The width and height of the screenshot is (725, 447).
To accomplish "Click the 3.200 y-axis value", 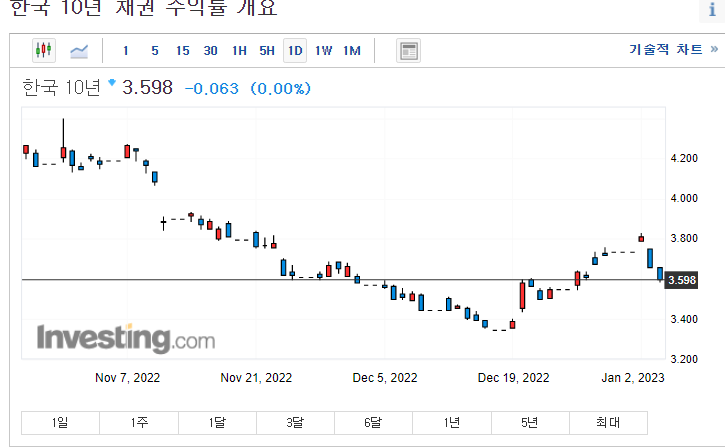I will pos(684,359).
